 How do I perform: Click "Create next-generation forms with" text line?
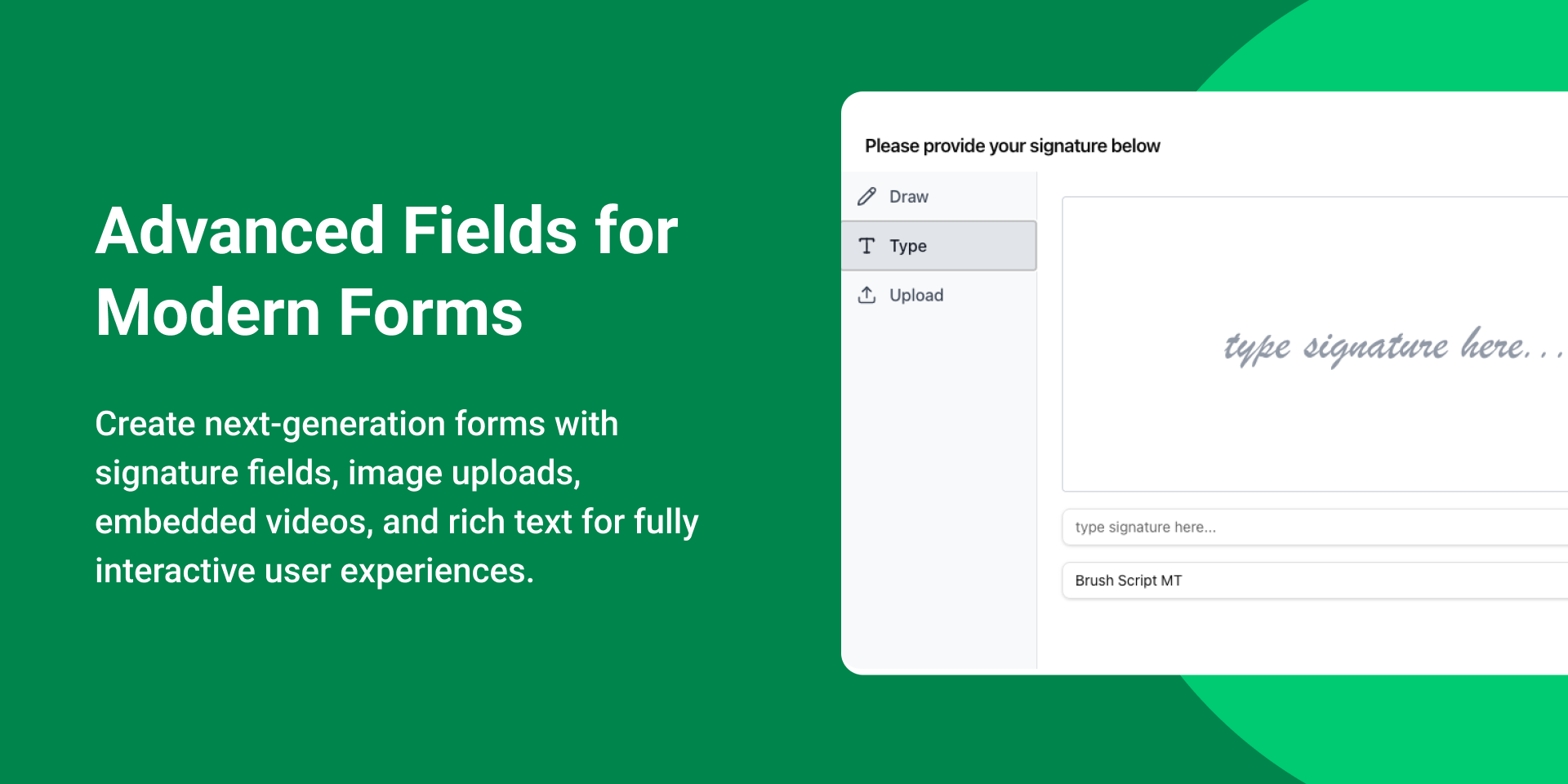pyautogui.click(x=356, y=424)
